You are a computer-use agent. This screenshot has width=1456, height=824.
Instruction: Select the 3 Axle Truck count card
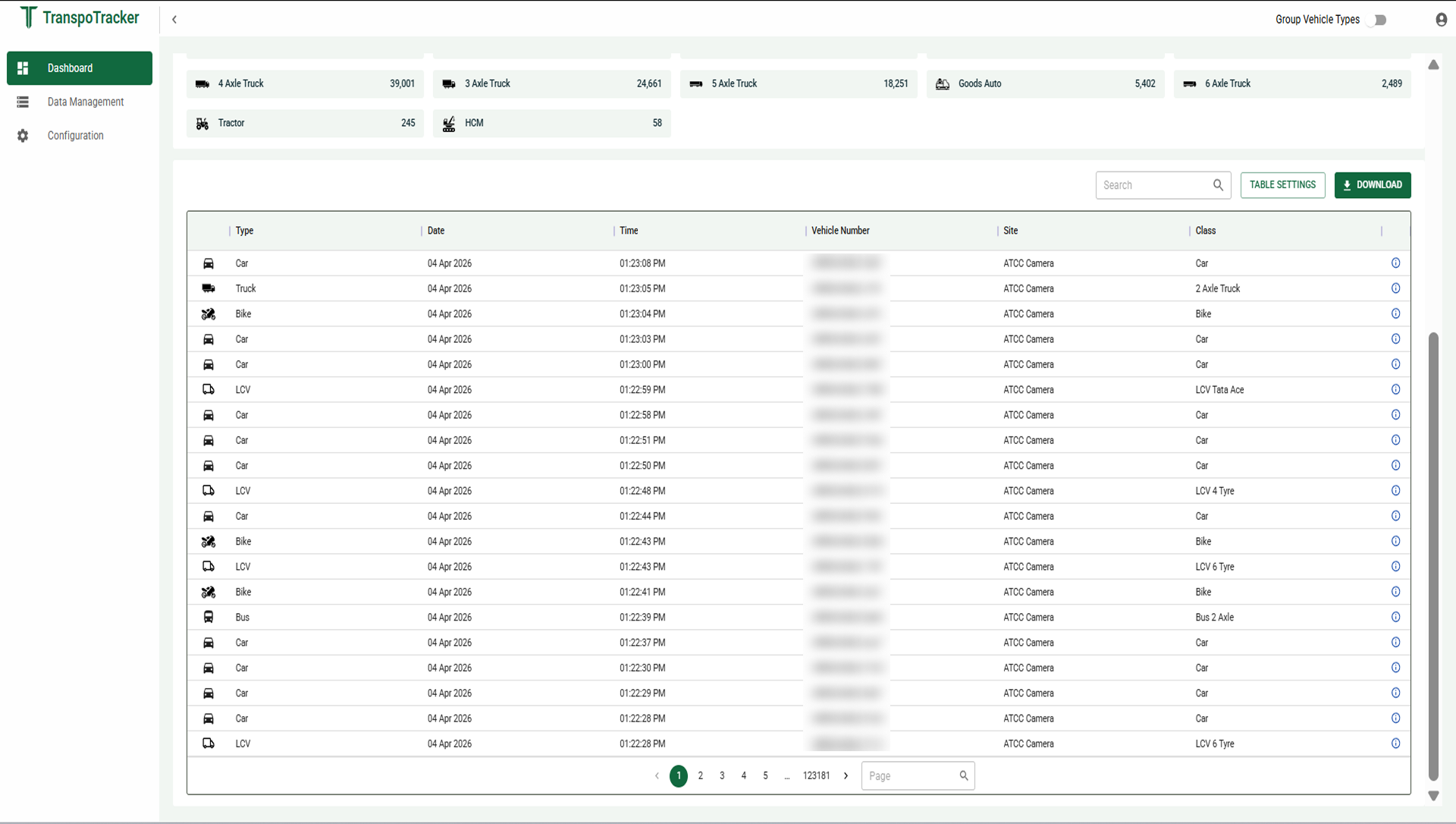point(552,83)
